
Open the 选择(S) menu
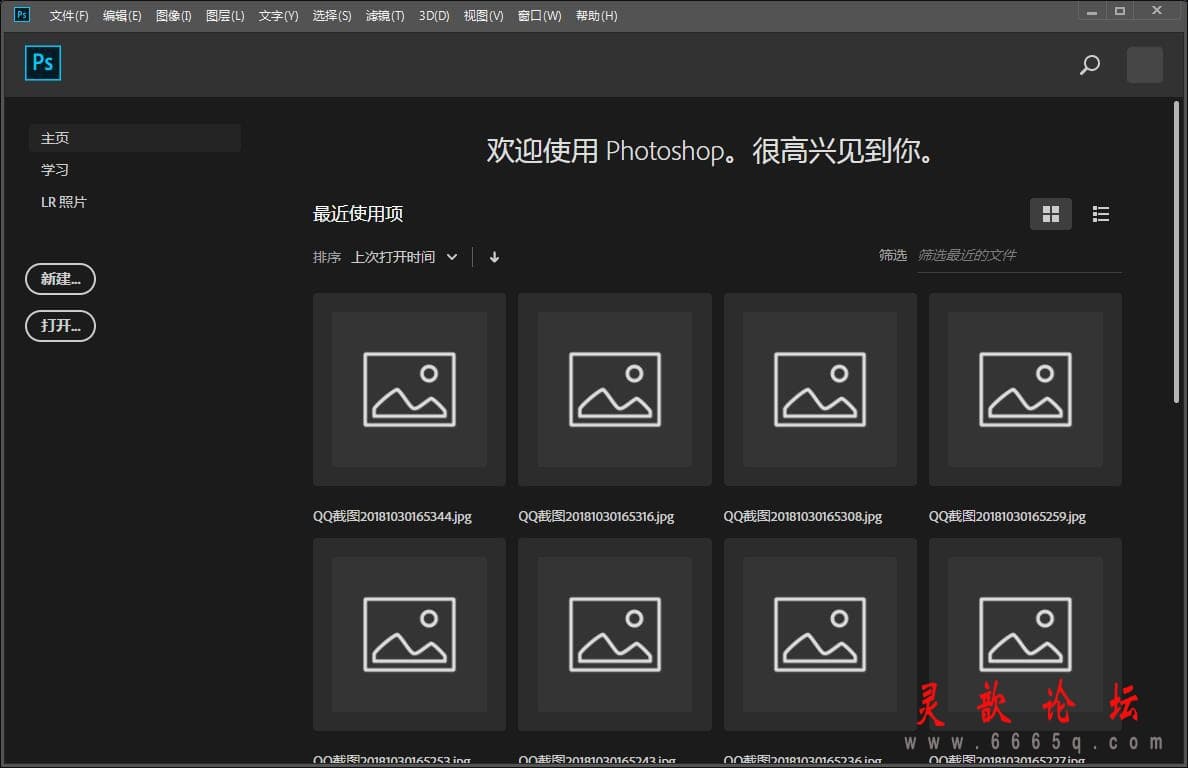[x=332, y=15]
